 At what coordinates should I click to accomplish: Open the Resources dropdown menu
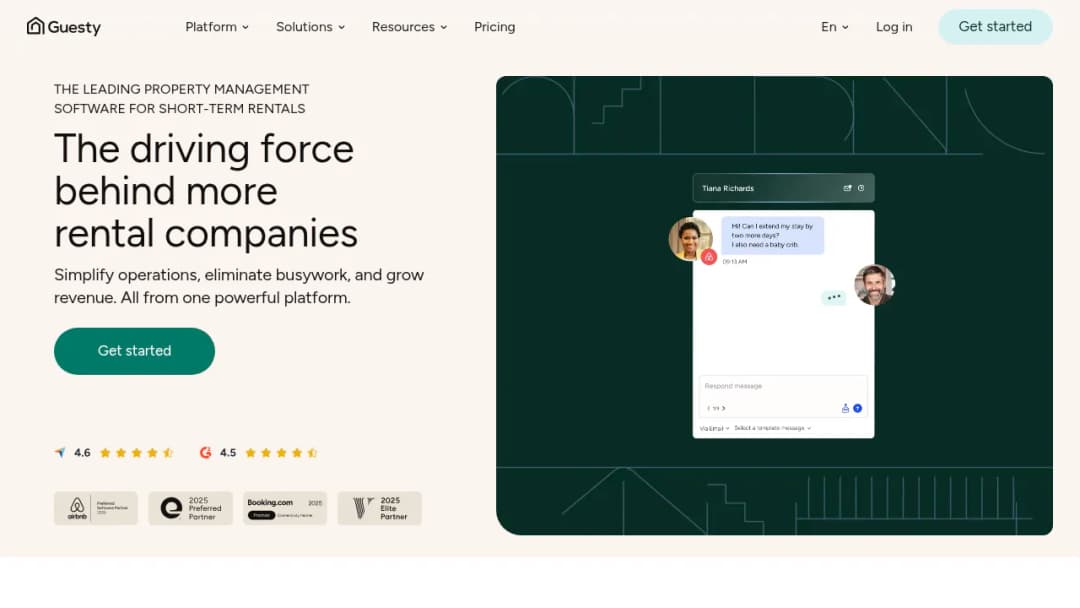click(x=409, y=27)
